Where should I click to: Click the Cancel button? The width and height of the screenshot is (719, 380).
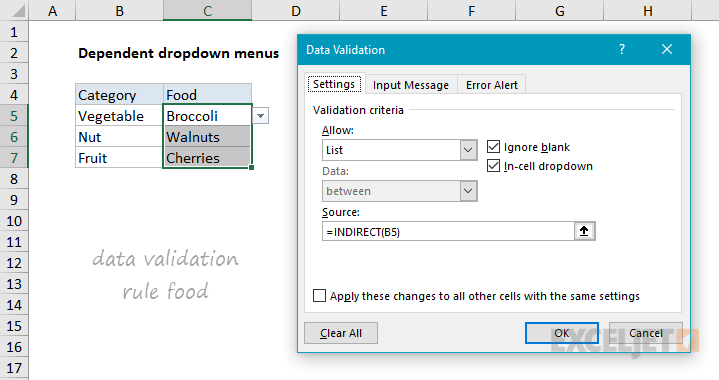[646, 333]
